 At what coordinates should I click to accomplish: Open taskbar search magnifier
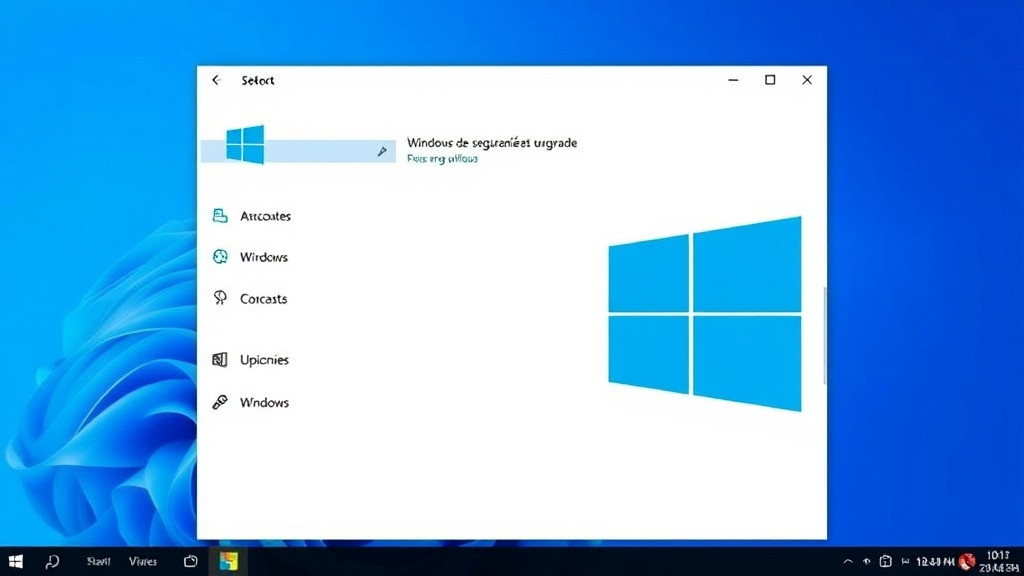click(x=52, y=561)
